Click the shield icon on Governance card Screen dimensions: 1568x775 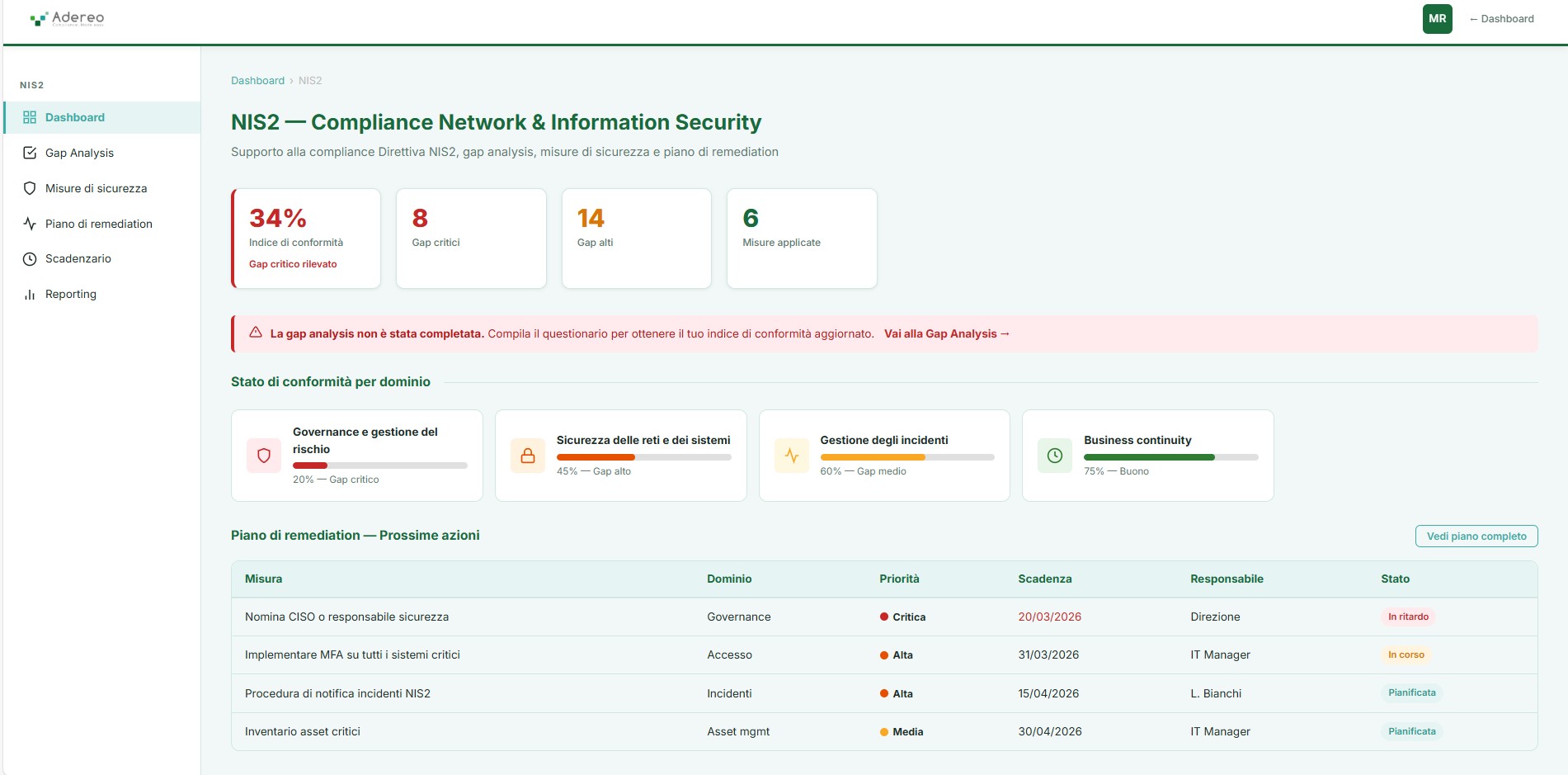[263, 455]
